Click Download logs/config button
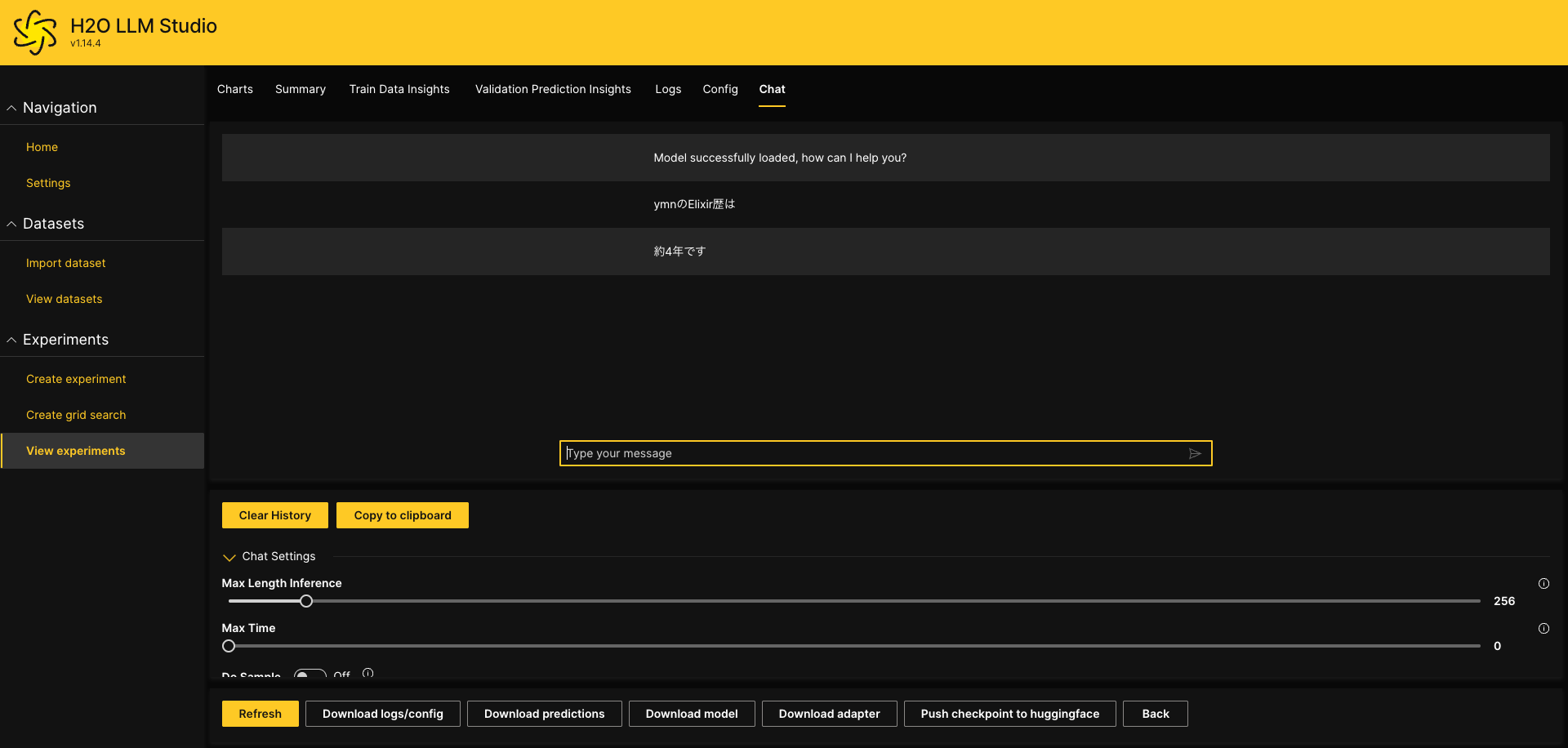Viewport: 1568px width, 748px height. click(383, 714)
